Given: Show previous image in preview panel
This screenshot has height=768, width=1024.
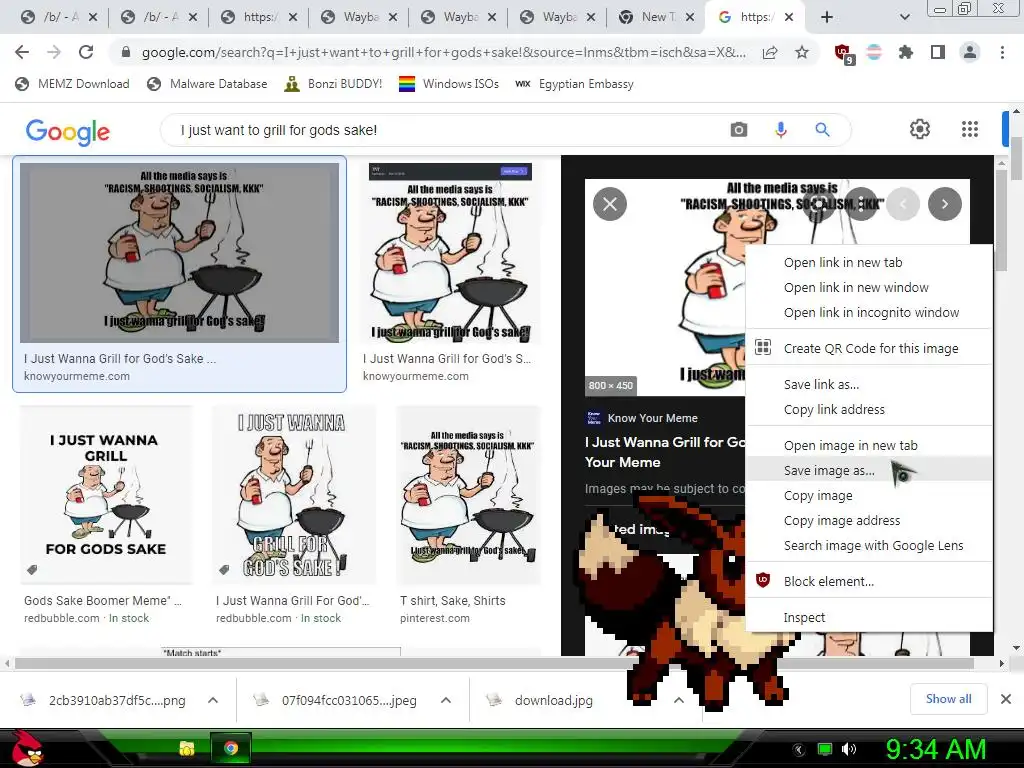Looking at the screenshot, I should pyautogui.click(x=903, y=204).
